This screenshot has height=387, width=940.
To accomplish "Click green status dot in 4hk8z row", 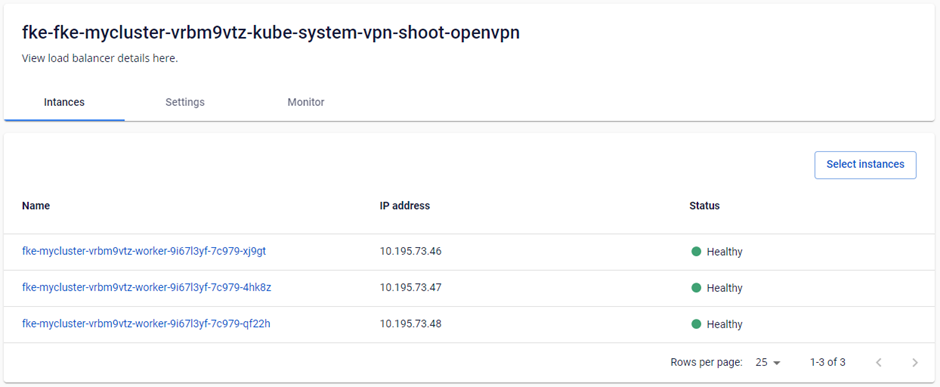I will tap(696, 288).
